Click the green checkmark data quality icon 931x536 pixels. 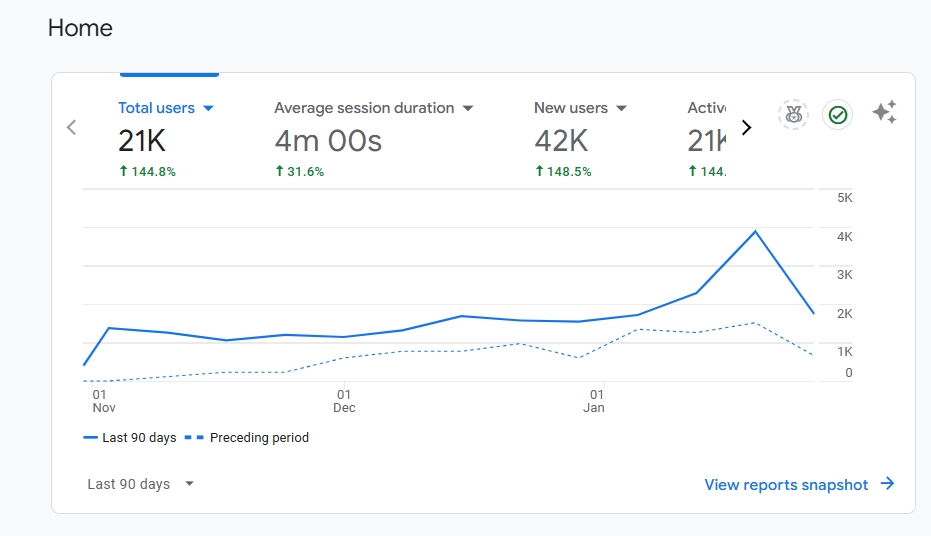click(x=838, y=115)
